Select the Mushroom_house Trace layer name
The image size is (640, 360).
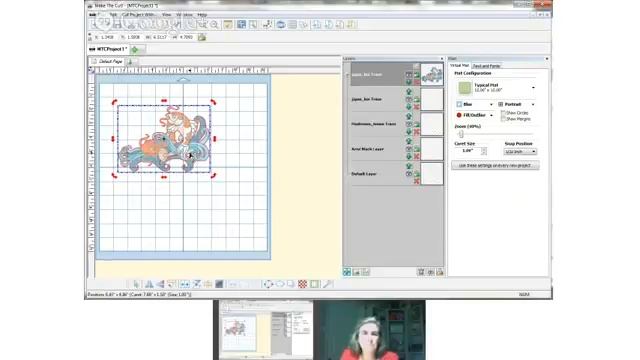(374, 124)
